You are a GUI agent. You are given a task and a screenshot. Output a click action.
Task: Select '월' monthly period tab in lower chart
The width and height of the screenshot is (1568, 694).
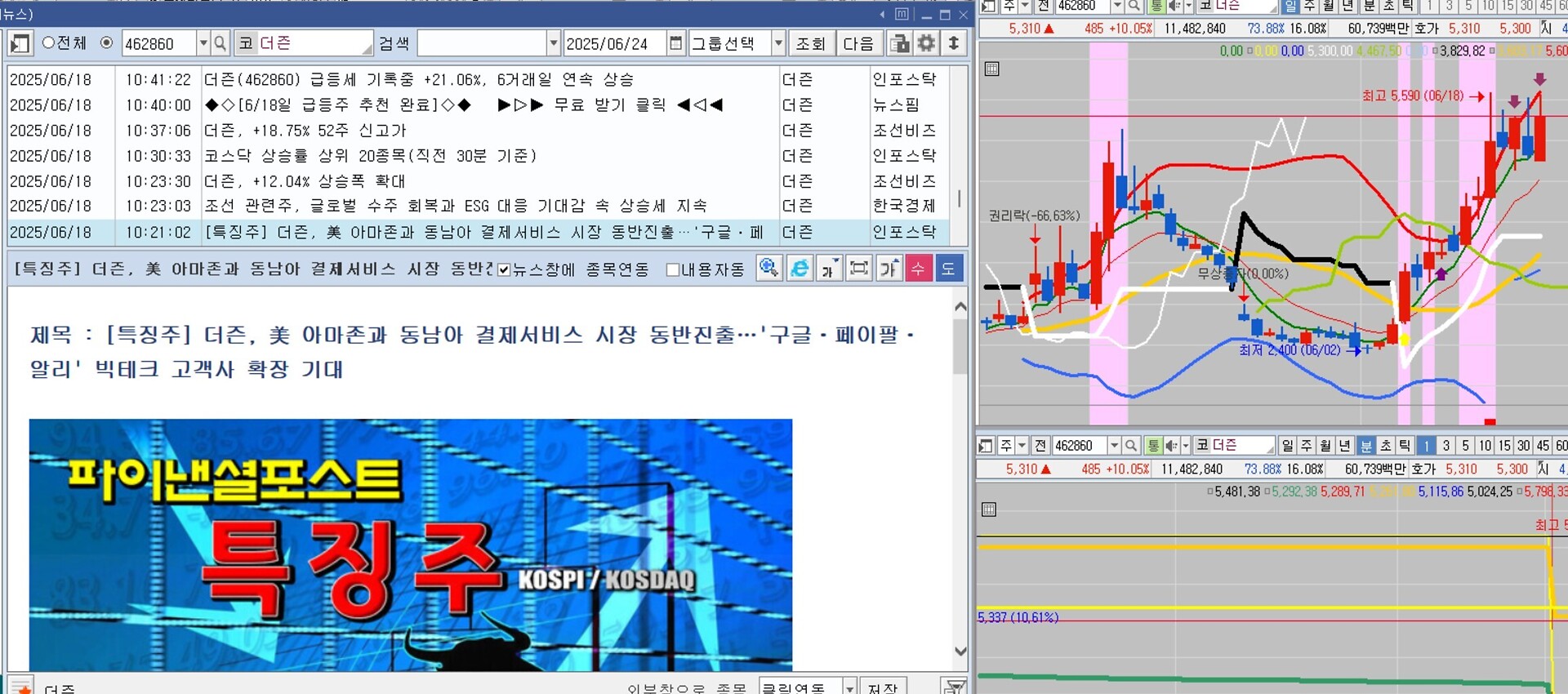click(1325, 445)
